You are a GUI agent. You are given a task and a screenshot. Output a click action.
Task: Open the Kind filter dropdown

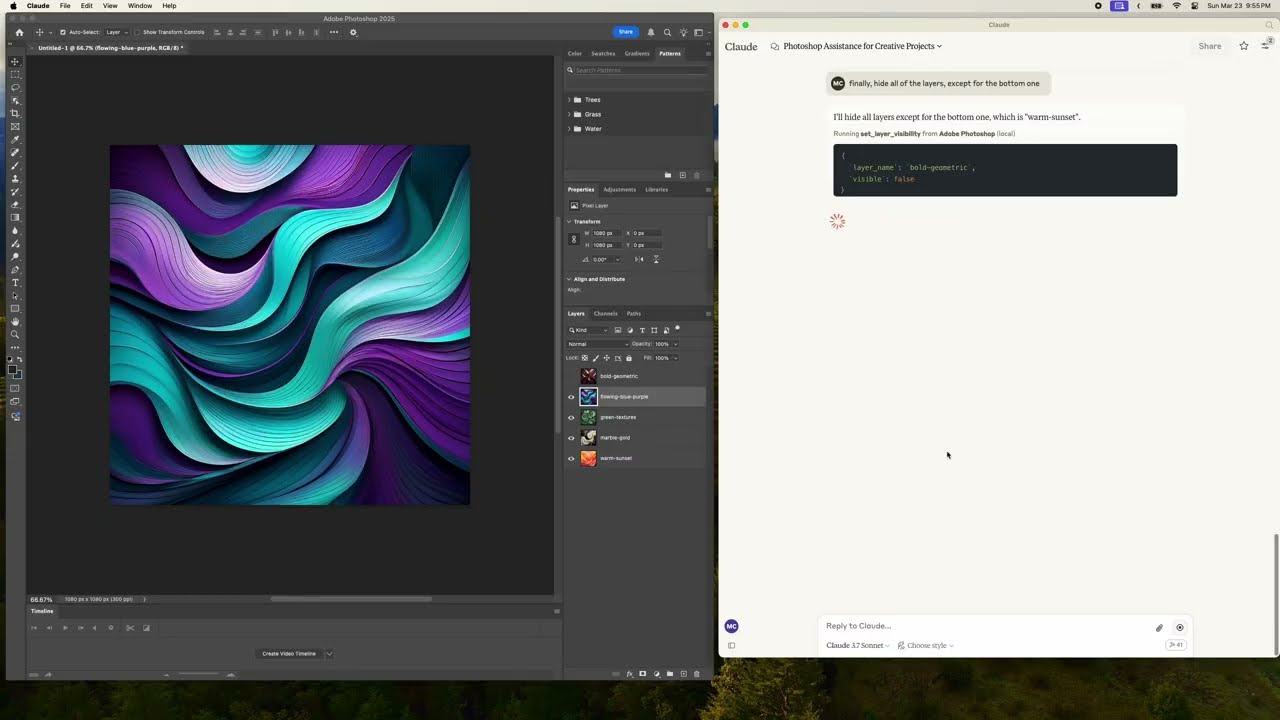click(x=588, y=330)
